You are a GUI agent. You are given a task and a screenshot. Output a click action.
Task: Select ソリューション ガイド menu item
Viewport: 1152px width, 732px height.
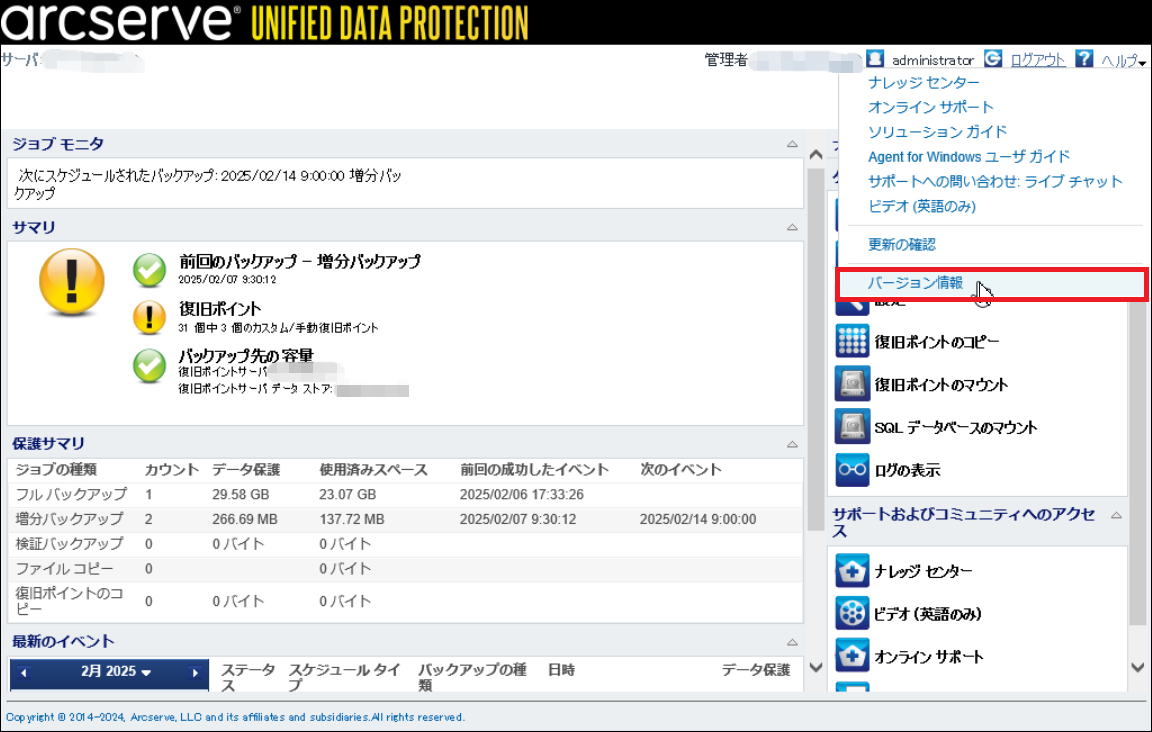pyautogui.click(x=937, y=132)
